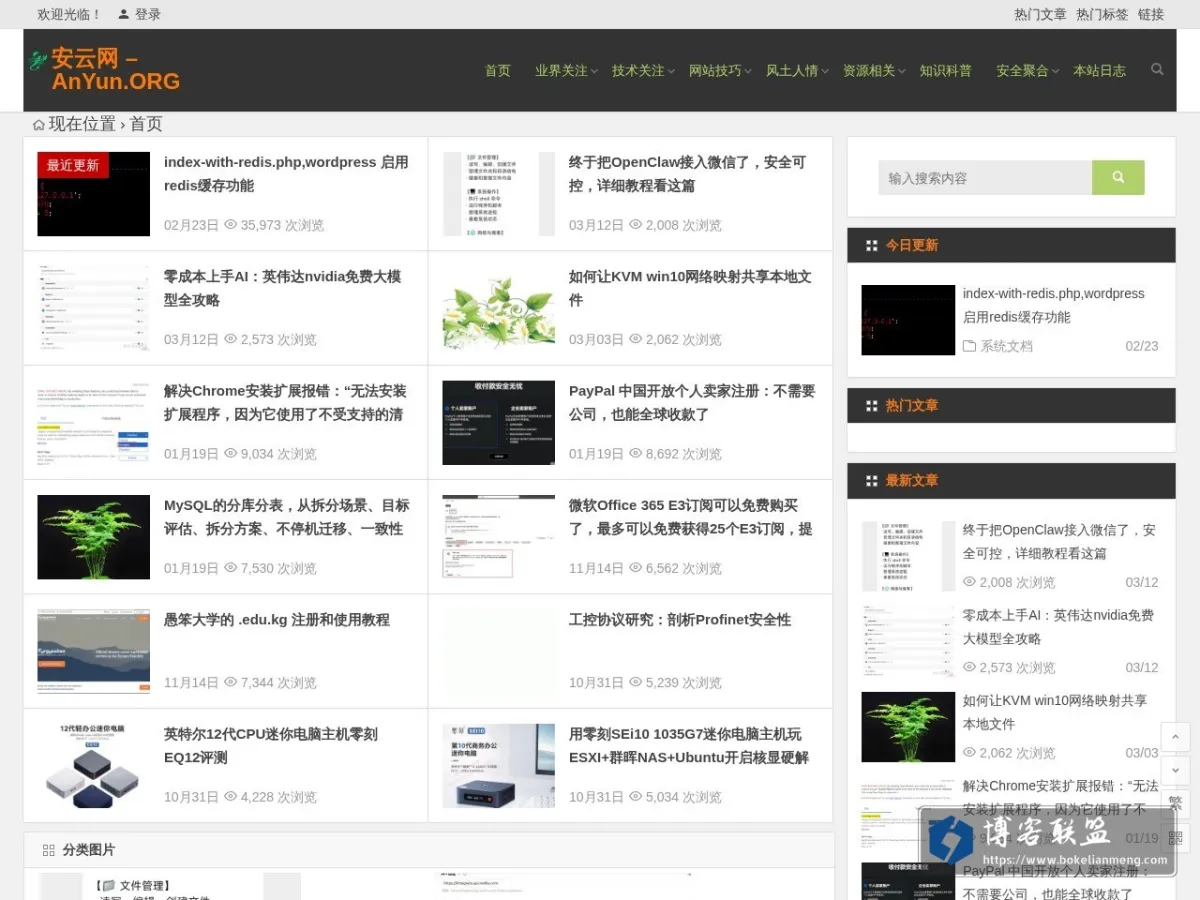Open sidebar 最新文章 link 零成本上手AI
Viewport: 1200px width, 900px height.
tap(1058, 627)
